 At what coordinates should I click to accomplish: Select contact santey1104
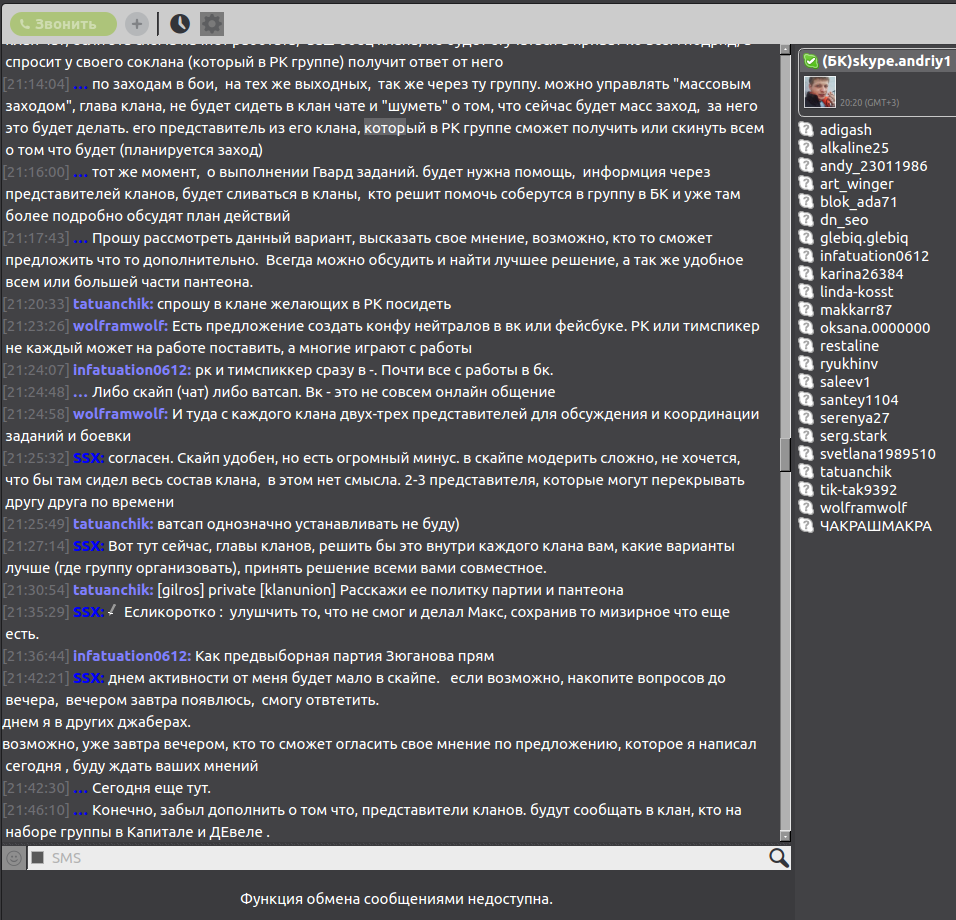click(858, 400)
